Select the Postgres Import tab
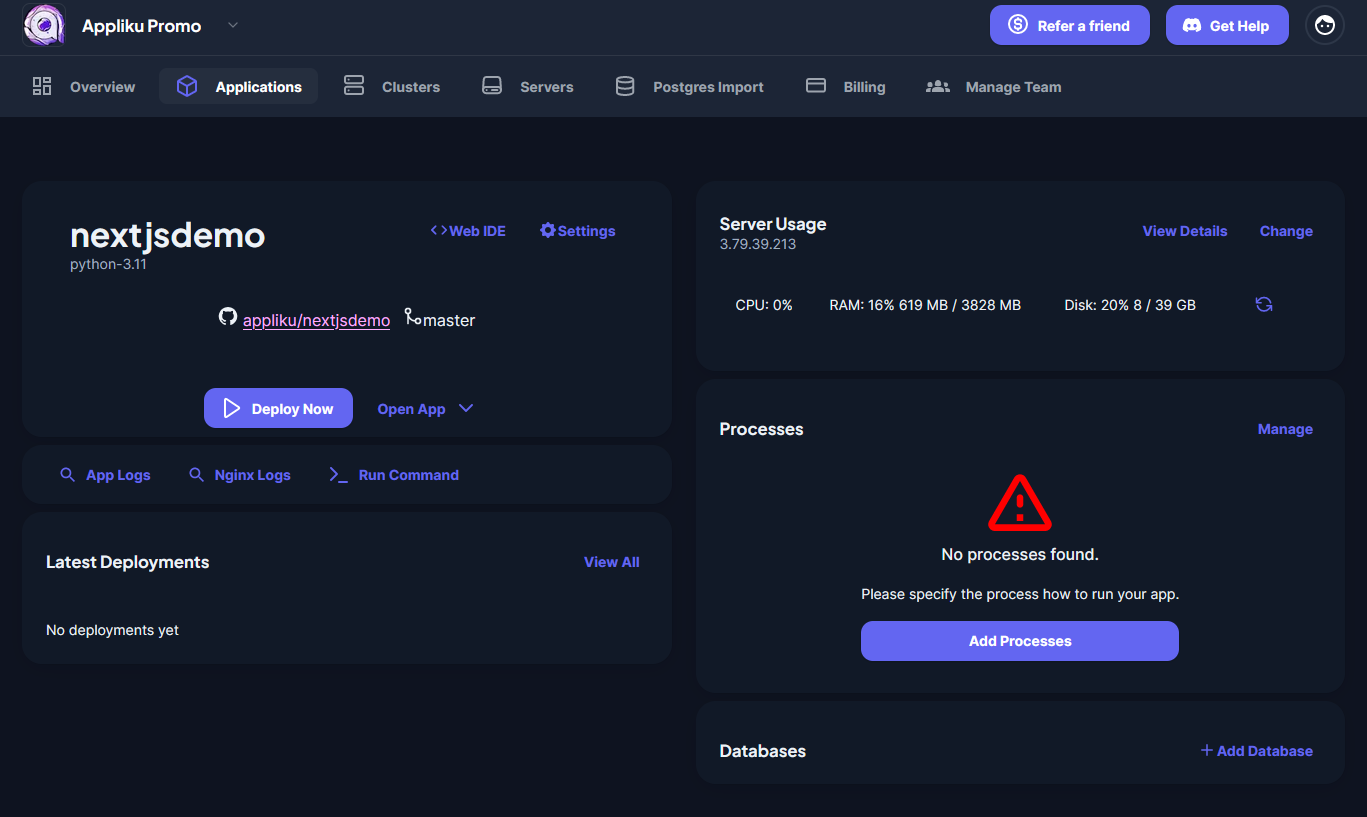The image size is (1367, 817). coord(689,87)
